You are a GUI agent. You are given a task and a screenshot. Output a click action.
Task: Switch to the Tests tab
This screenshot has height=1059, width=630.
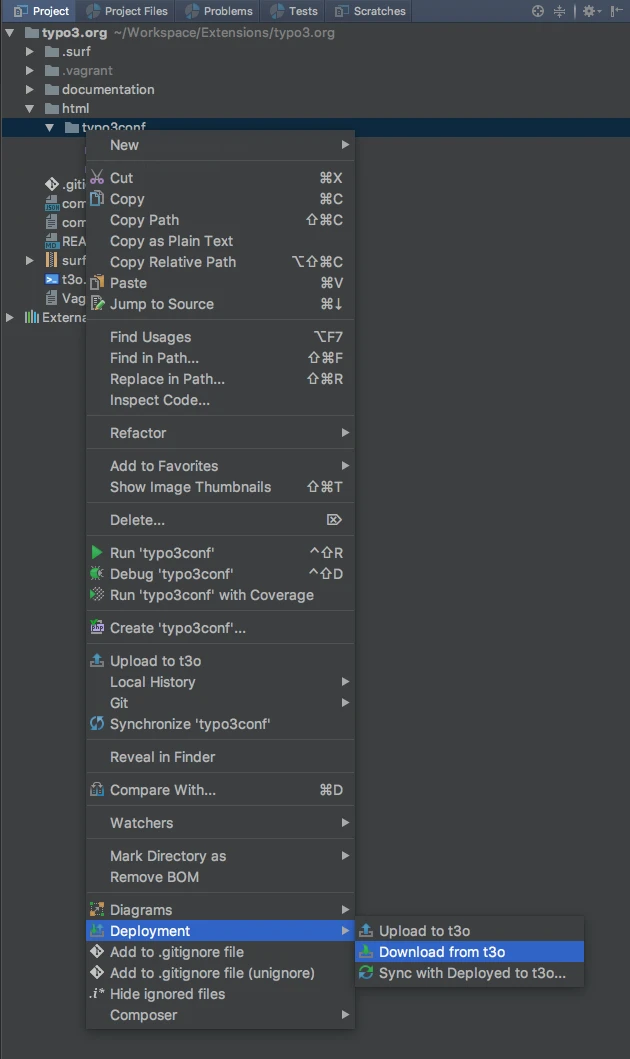pos(294,11)
